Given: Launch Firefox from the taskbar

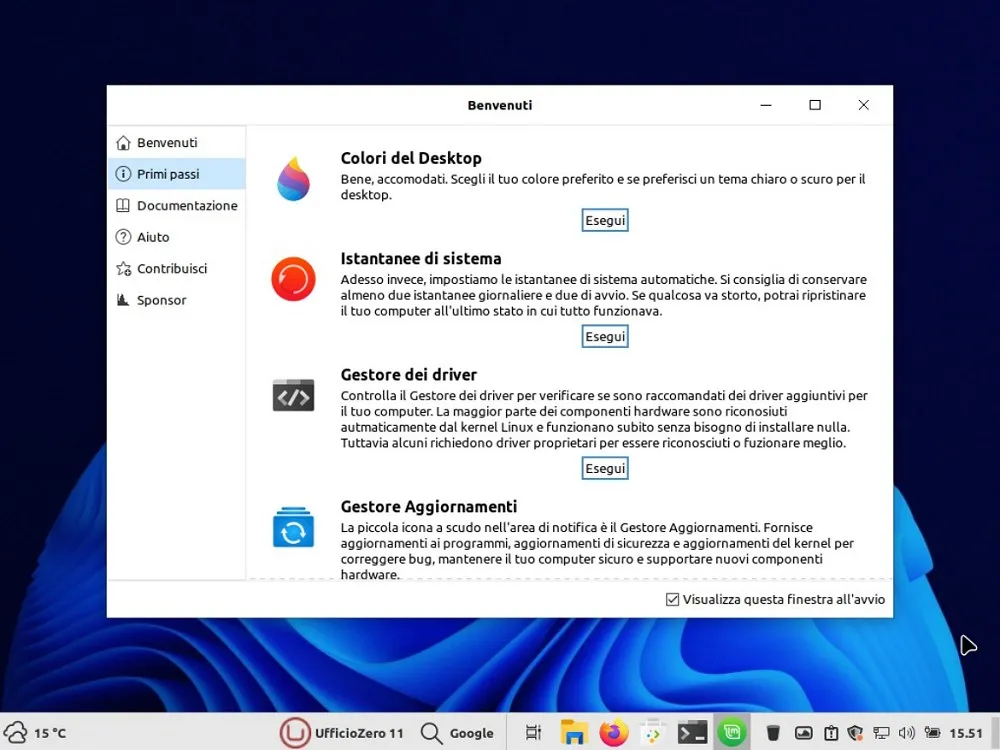Looking at the screenshot, I should 613,733.
